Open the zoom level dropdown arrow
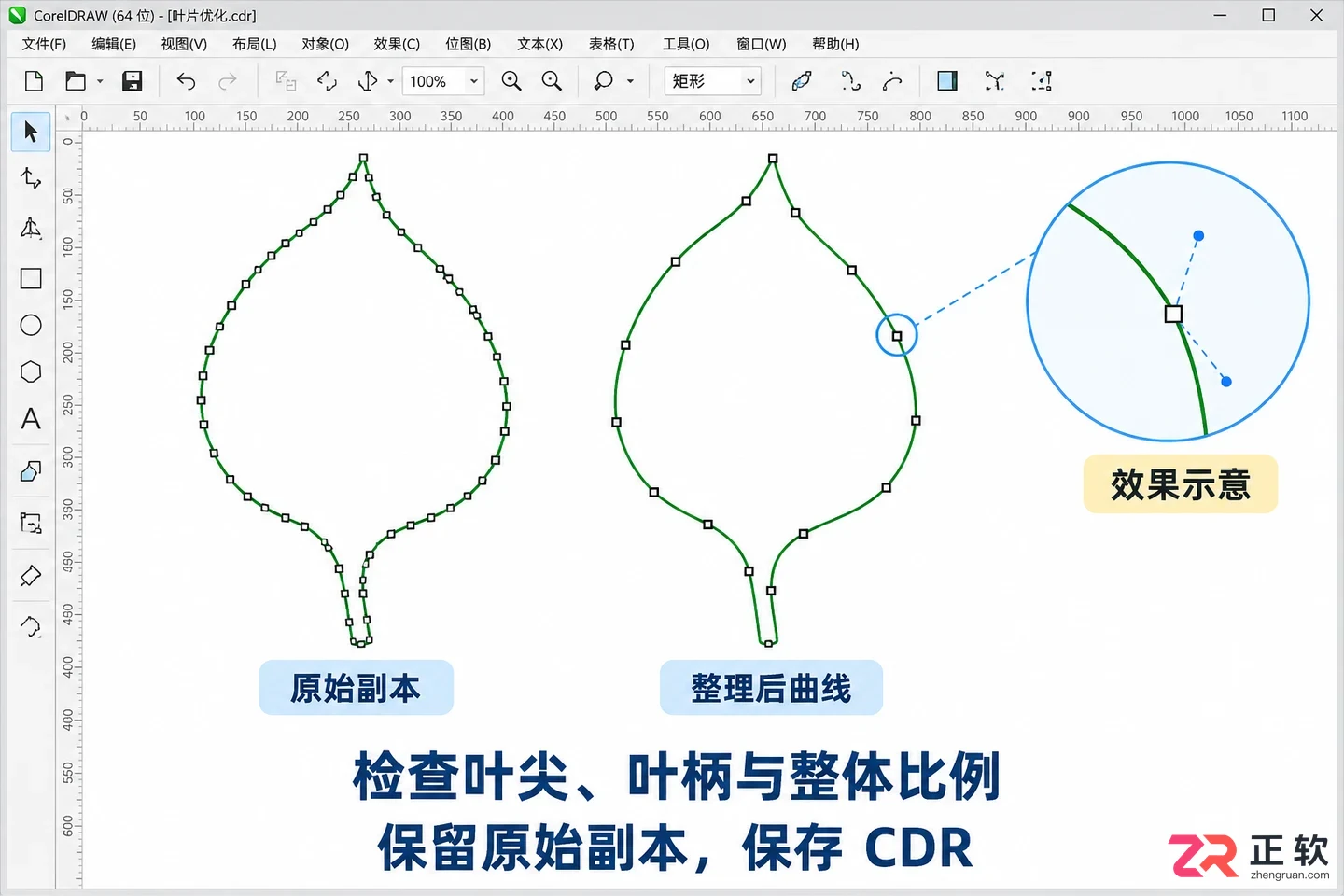Viewport: 1344px width, 896px height. (x=474, y=81)
